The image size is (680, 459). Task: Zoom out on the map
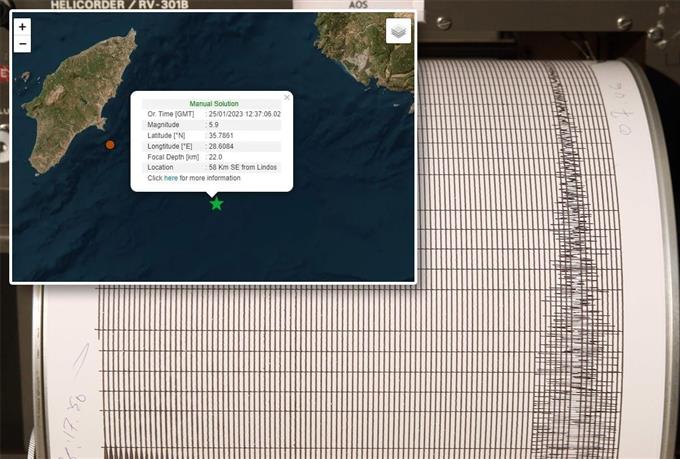point(23,44)
